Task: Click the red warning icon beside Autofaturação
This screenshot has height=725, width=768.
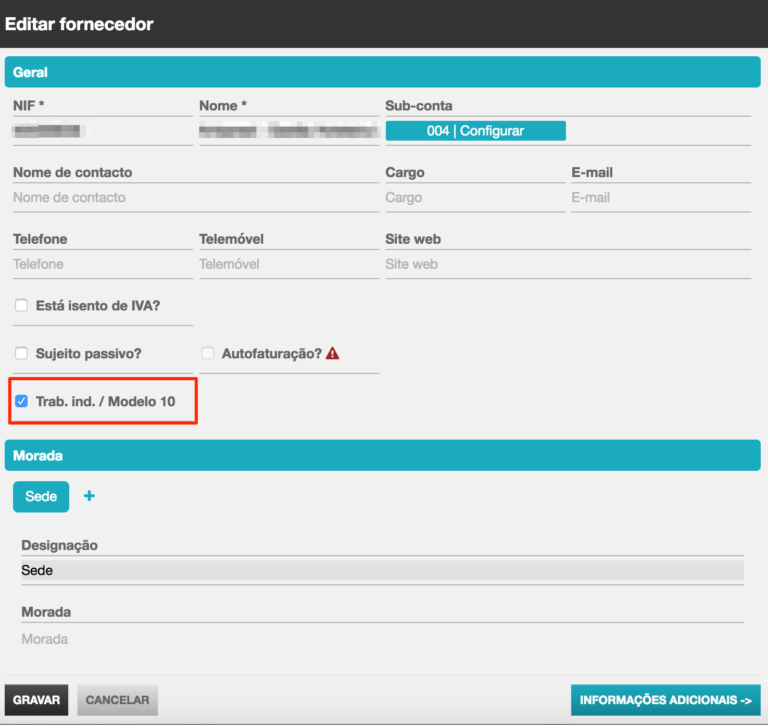Action: [332, 353]
